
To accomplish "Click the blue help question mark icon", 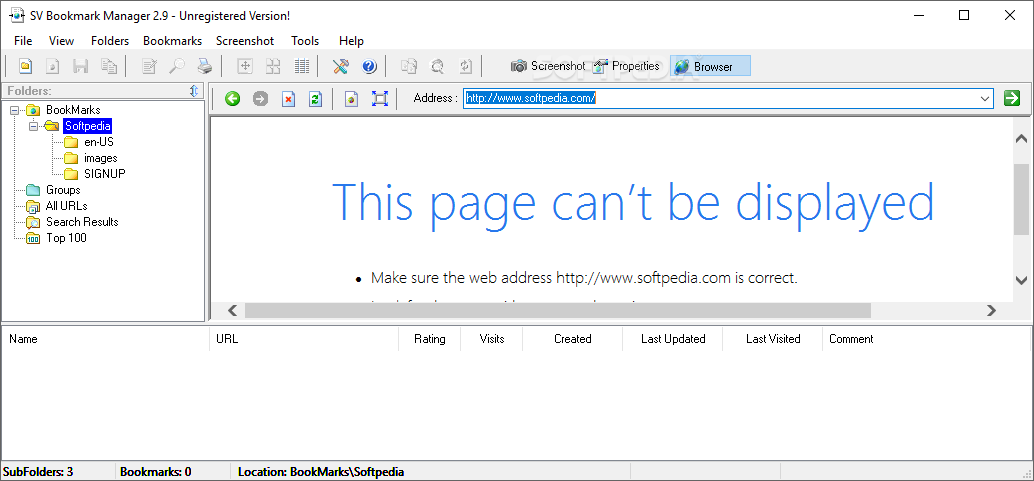I will click(369, 66).
